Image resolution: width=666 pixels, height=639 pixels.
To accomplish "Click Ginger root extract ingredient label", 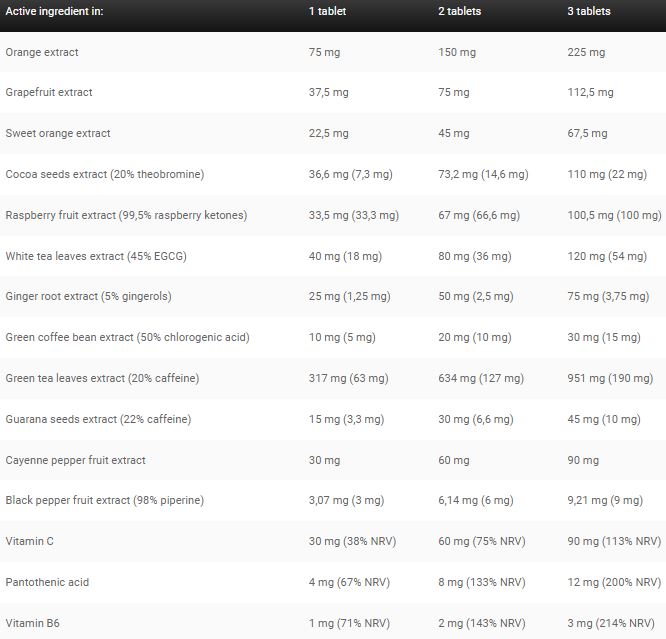I will [x=88, y=297].
